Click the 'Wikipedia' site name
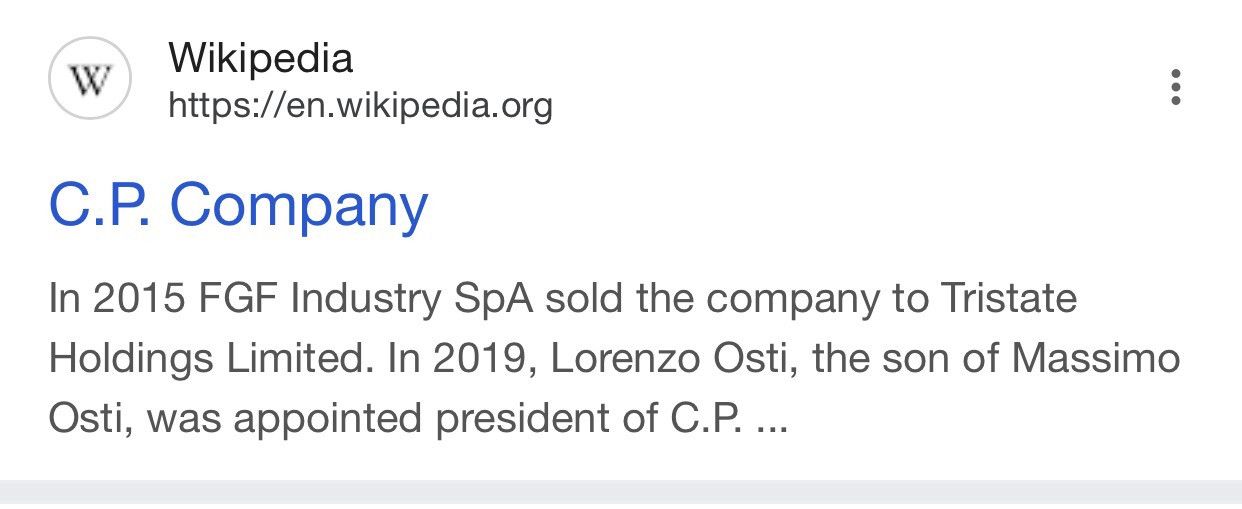This screenshot has width=1242, height=509. pyautogui.click(x=261, y=58)
